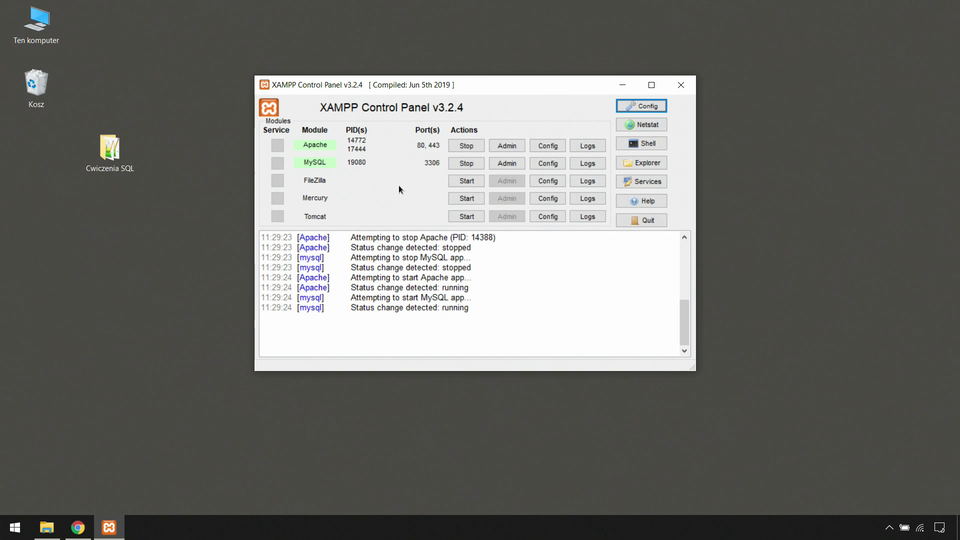The image size is (960, 540).
Task: Open the XAMPP Help button
Action: coord(641,201)
